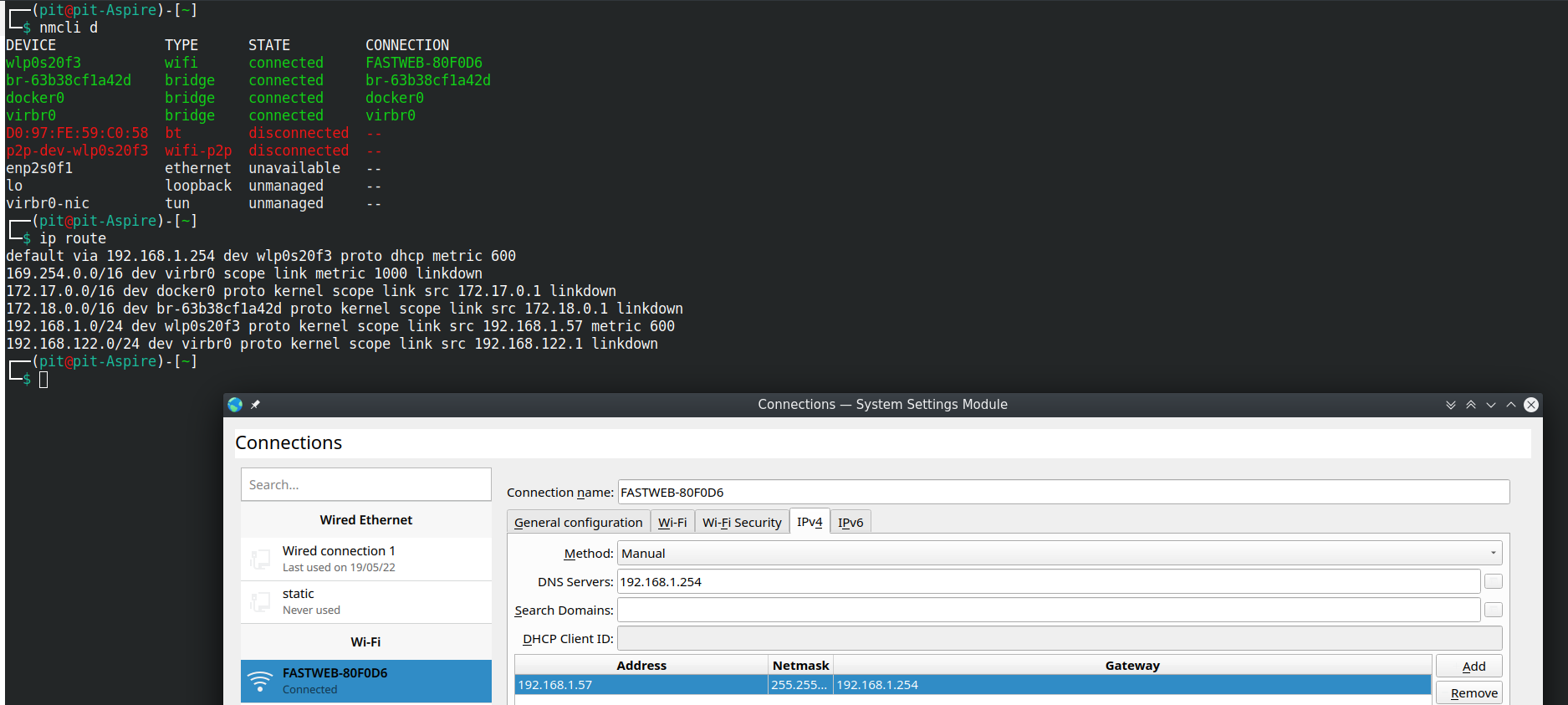Select Wired connection 1 in list
This screenshot has width=1568, height=705.
pos(366,559)
